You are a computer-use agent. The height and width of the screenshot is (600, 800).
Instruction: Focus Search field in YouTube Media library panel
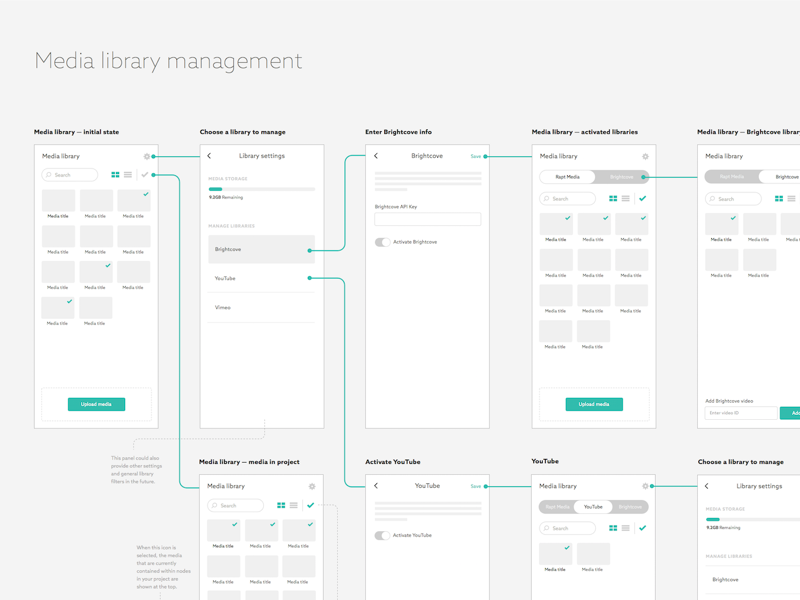tap(567, 528)
